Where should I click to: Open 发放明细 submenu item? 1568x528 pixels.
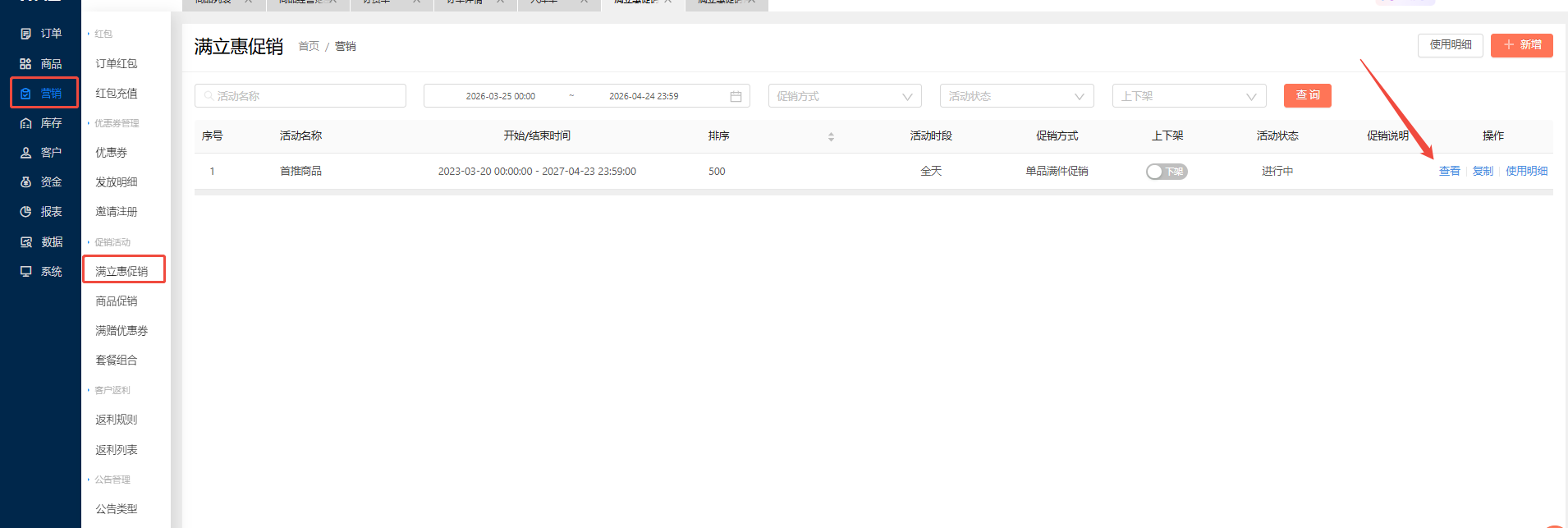(117, 182)
